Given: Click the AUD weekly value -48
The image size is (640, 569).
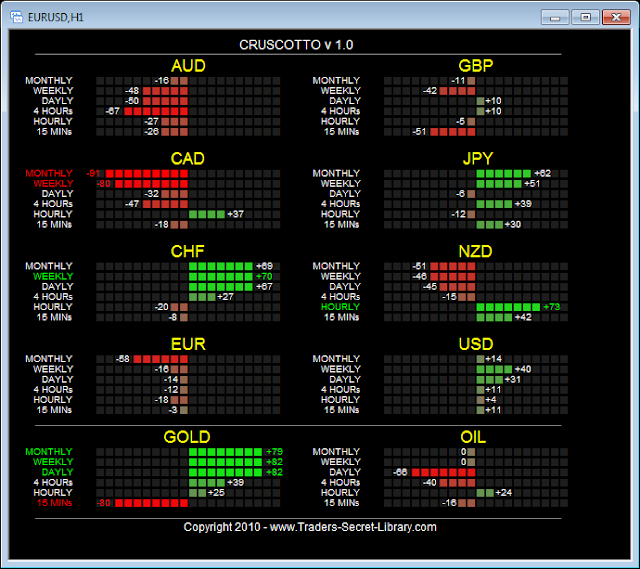Looking at the screenshot, I should (131, 91).
